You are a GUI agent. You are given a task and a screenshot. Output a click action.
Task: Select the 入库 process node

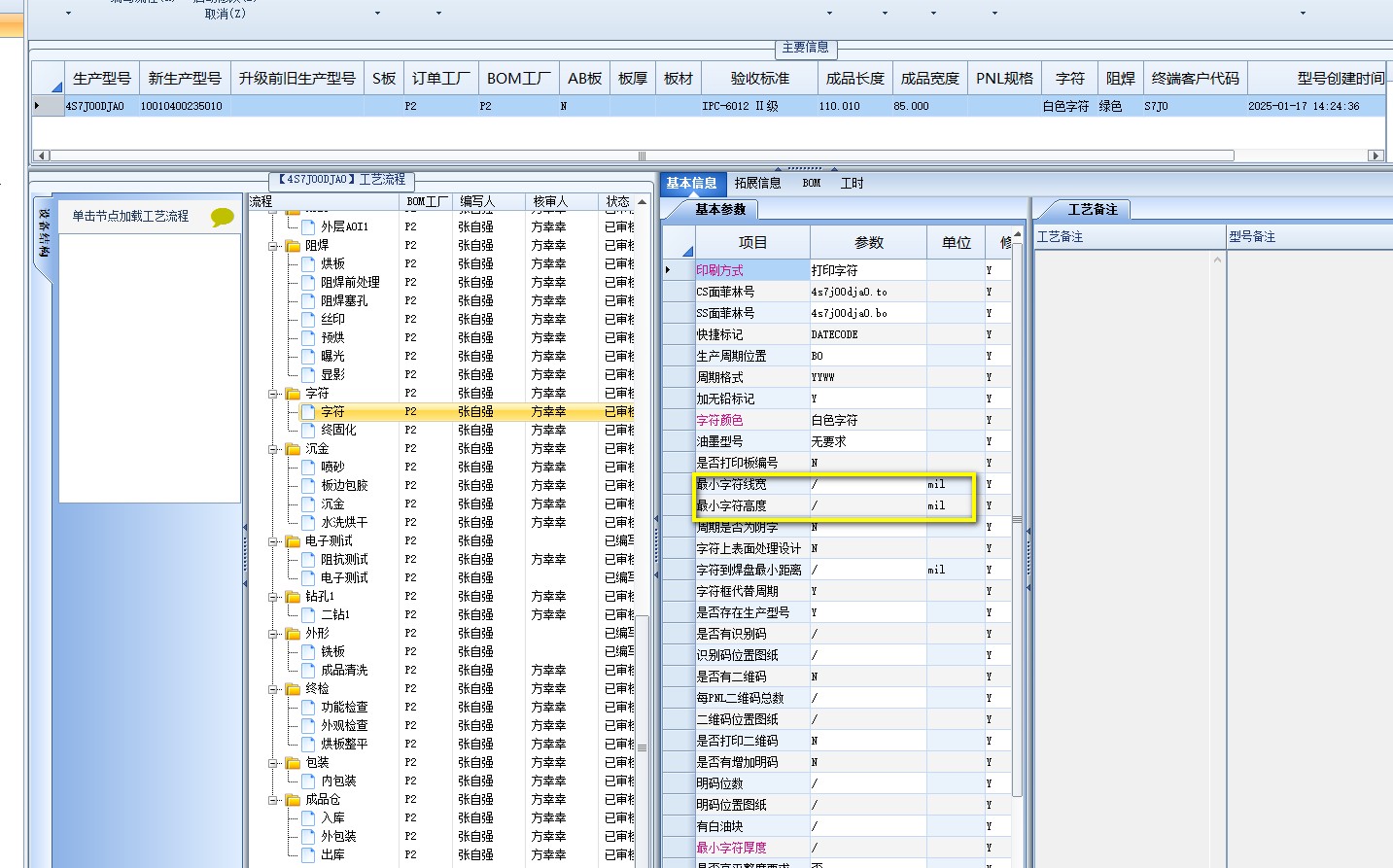click(x=332, y=818)
